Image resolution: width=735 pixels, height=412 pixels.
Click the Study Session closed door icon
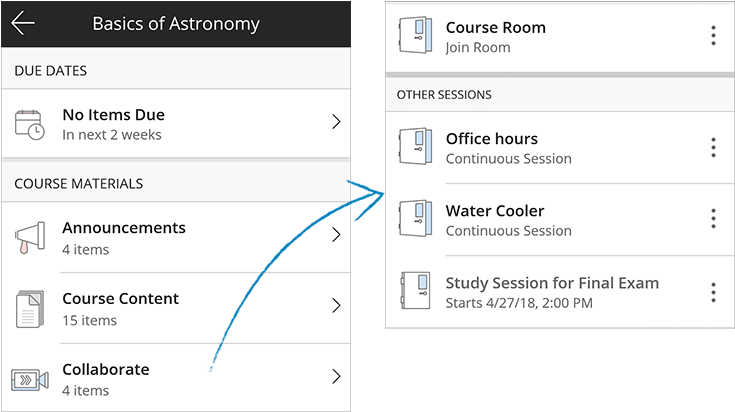pyautogui.click(x=414, y=291)
